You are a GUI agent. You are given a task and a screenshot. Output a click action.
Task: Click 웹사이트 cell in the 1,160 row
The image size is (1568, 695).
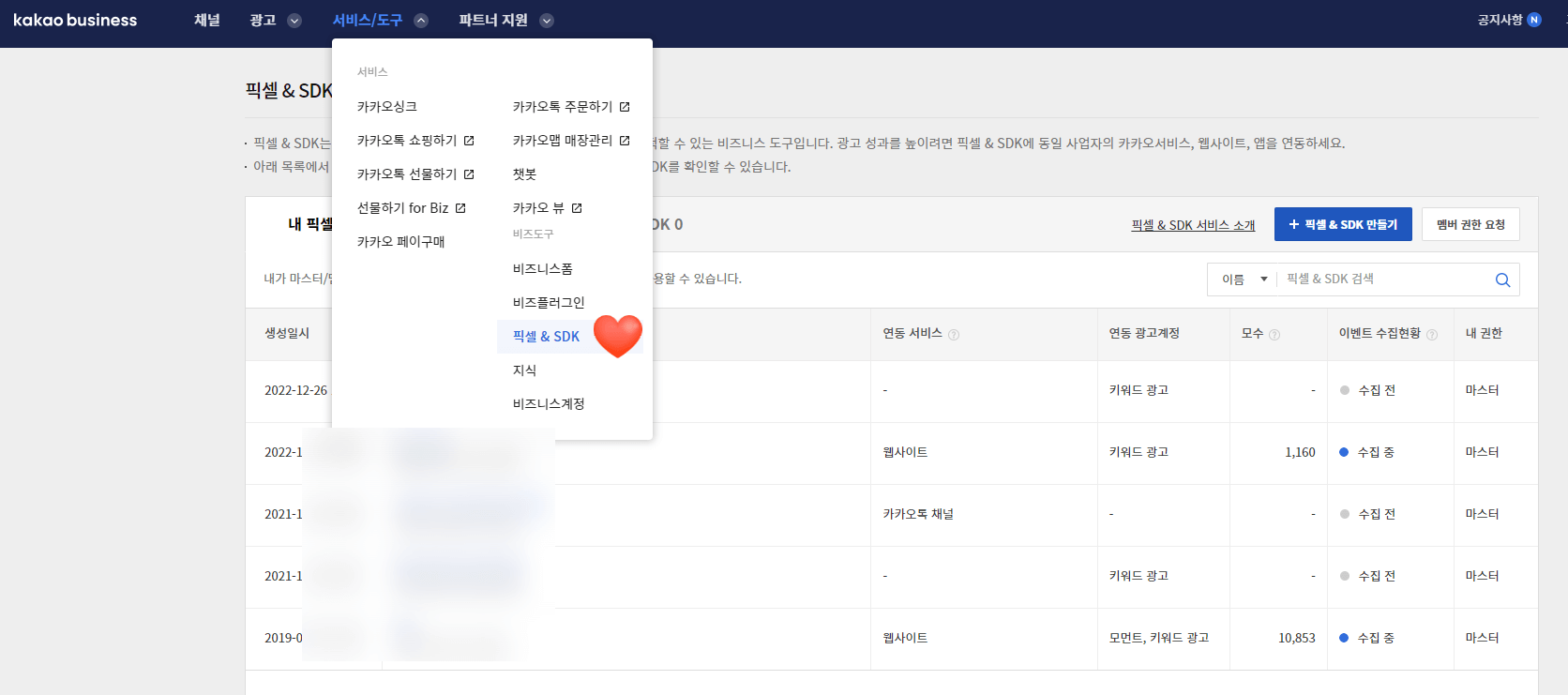pyautogui.click(x=905, y=452)
